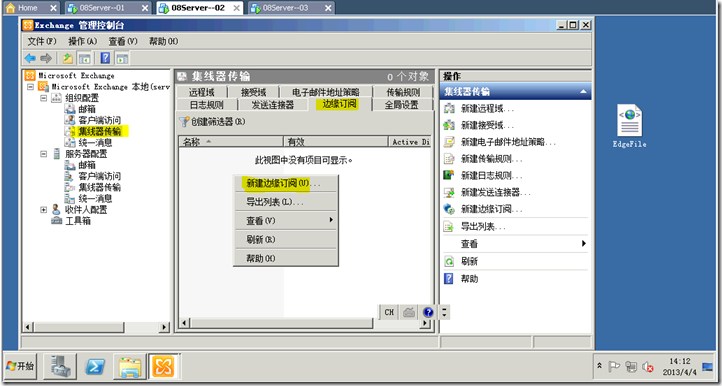Click the 开始 Start button
This screenshot has height=386, width=722.
point(21,367)
